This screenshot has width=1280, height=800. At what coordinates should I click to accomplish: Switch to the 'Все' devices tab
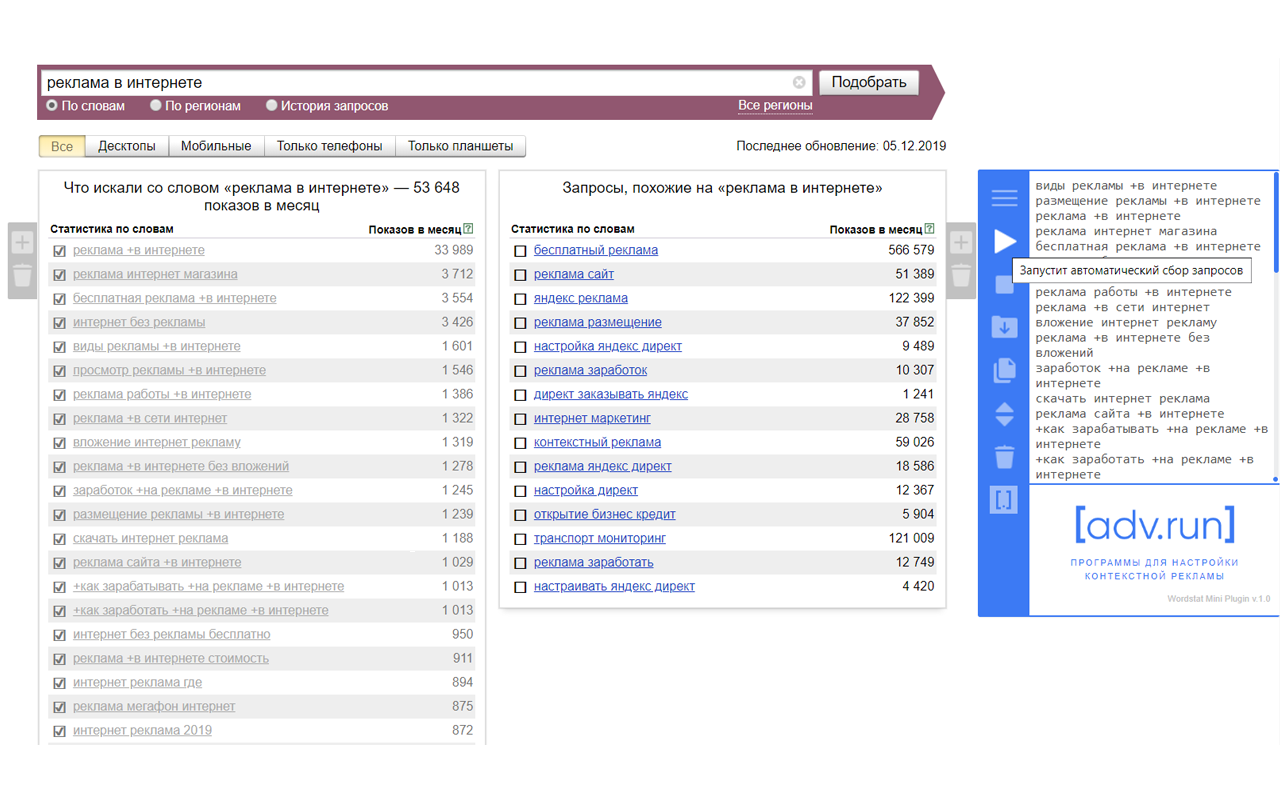[62, 146]
